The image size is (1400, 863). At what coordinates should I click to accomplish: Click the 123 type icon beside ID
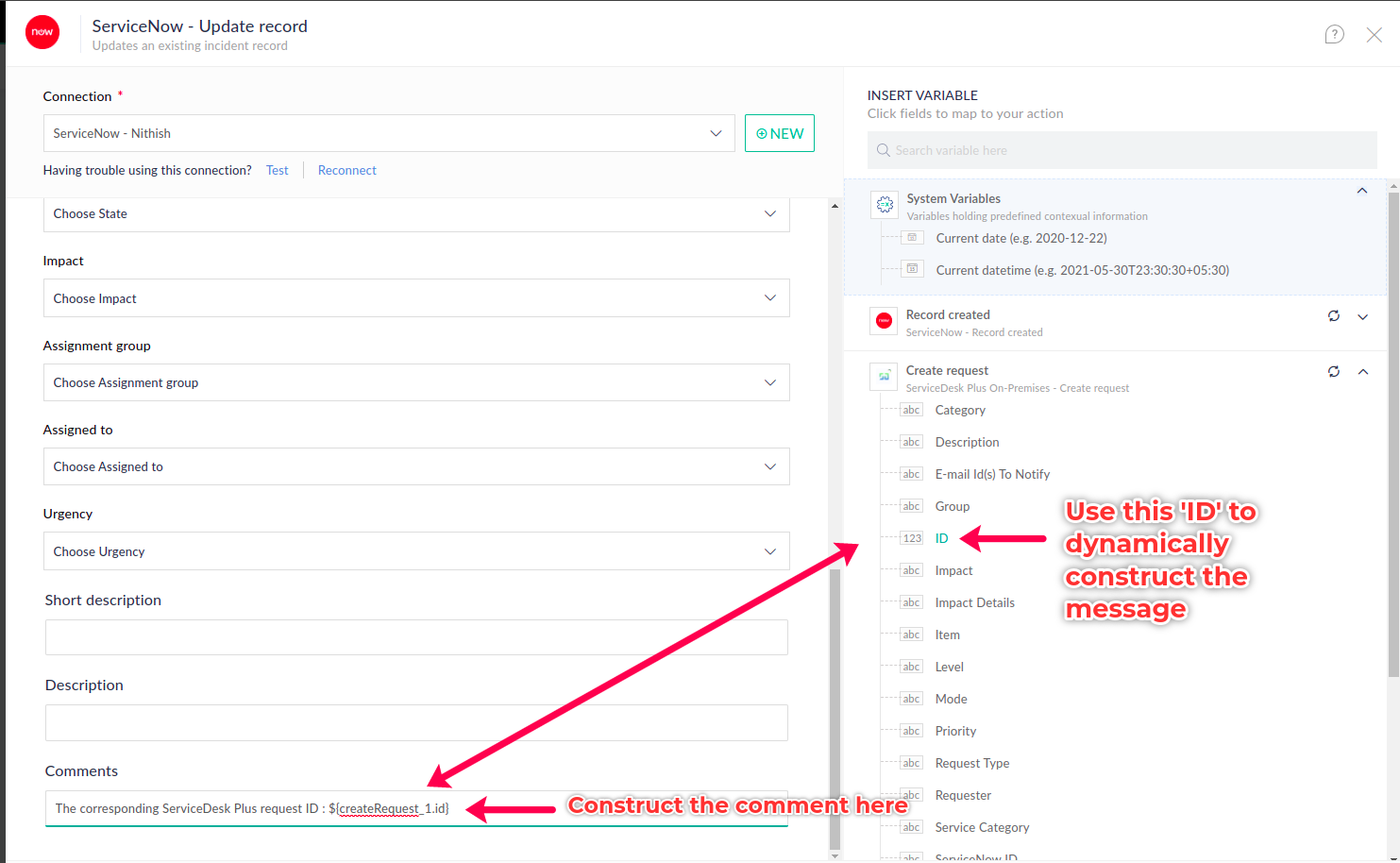(x=912, y=538)
